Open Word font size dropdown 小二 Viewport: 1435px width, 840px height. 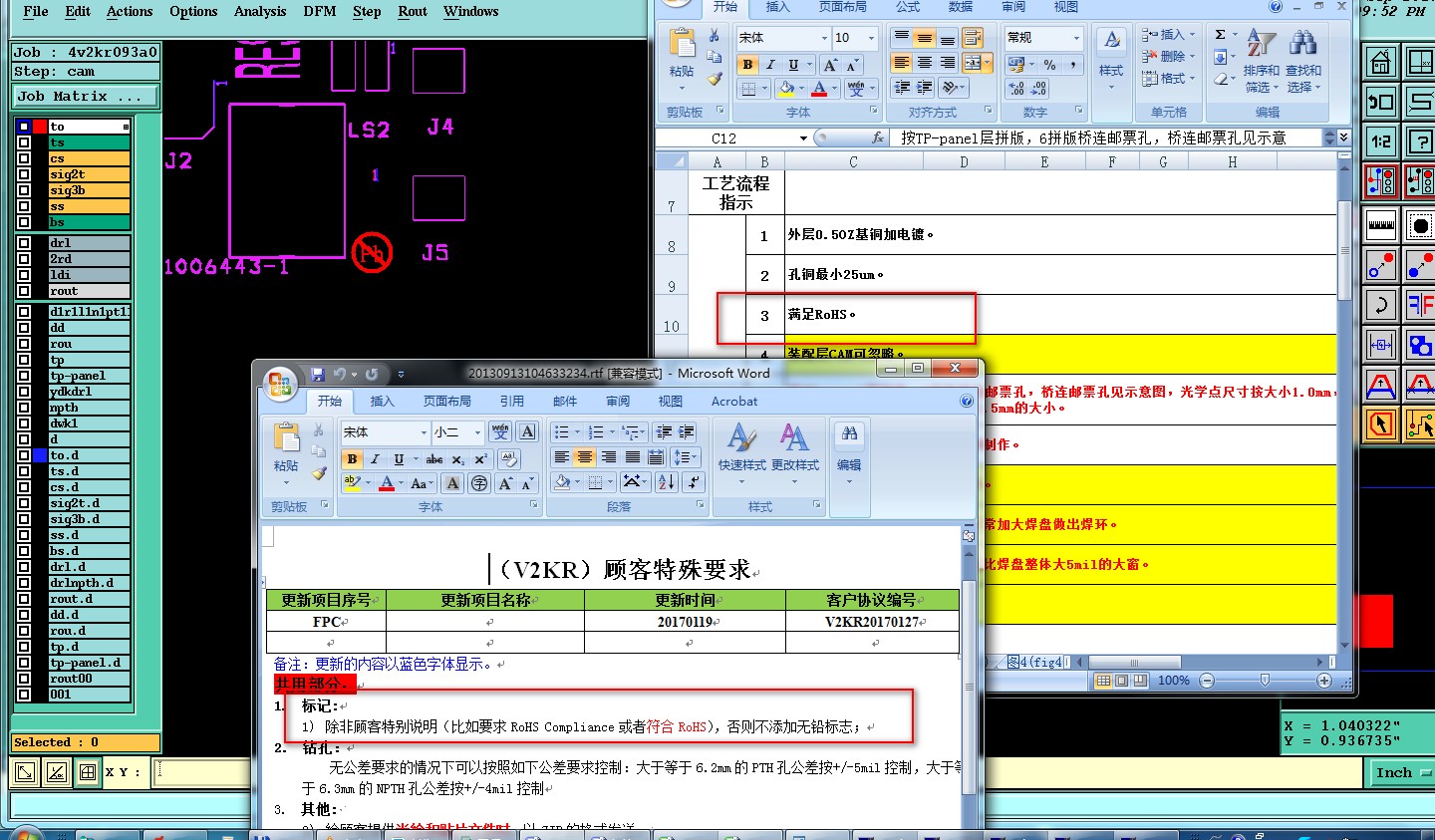tap(477, 432)
